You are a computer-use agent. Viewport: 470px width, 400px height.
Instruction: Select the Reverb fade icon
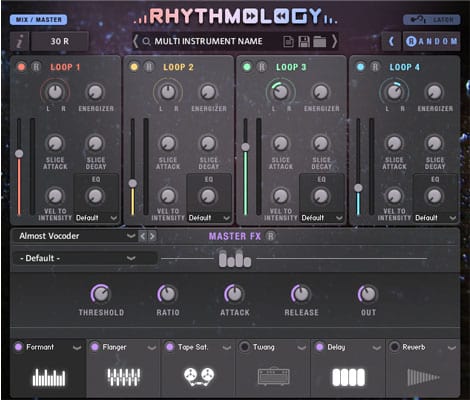(423, 377)
